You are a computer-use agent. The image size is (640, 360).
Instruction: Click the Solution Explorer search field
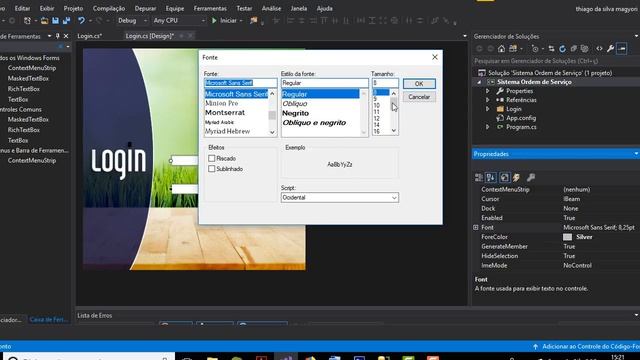tap(556, 61)
